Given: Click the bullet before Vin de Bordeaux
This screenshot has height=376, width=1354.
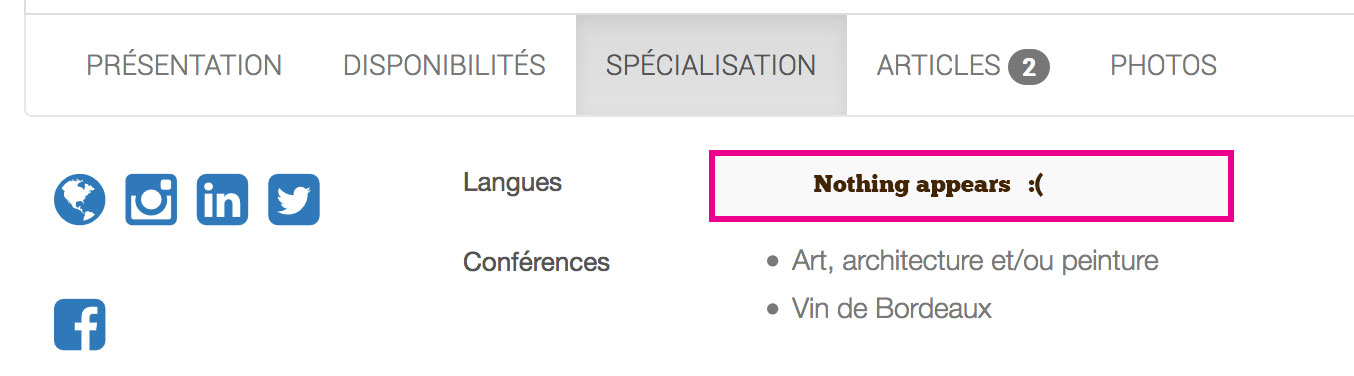Looking at the screenshot, I should coord(772,310).
